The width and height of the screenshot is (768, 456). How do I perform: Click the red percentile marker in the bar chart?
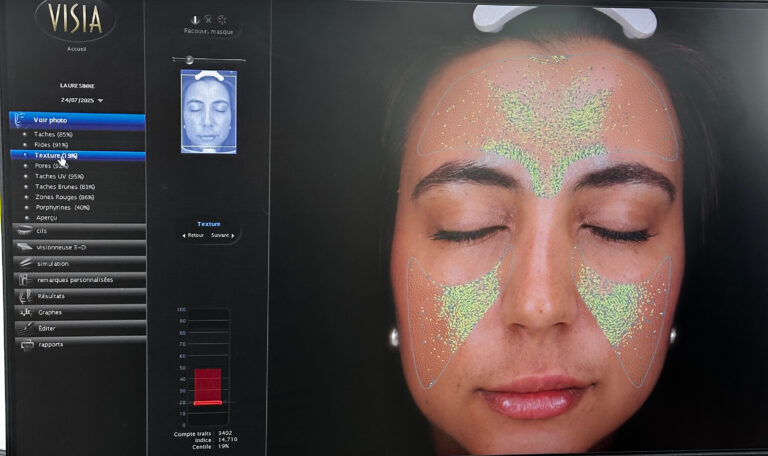(x=208, y=403)
